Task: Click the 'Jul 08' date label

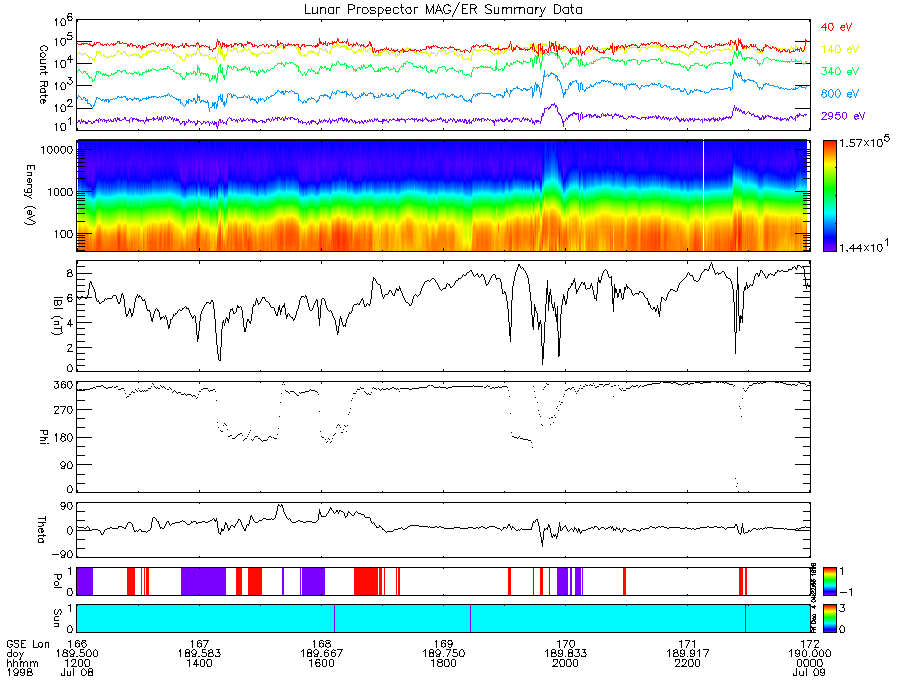Action: pyautogui.click(x=77, y=672)
